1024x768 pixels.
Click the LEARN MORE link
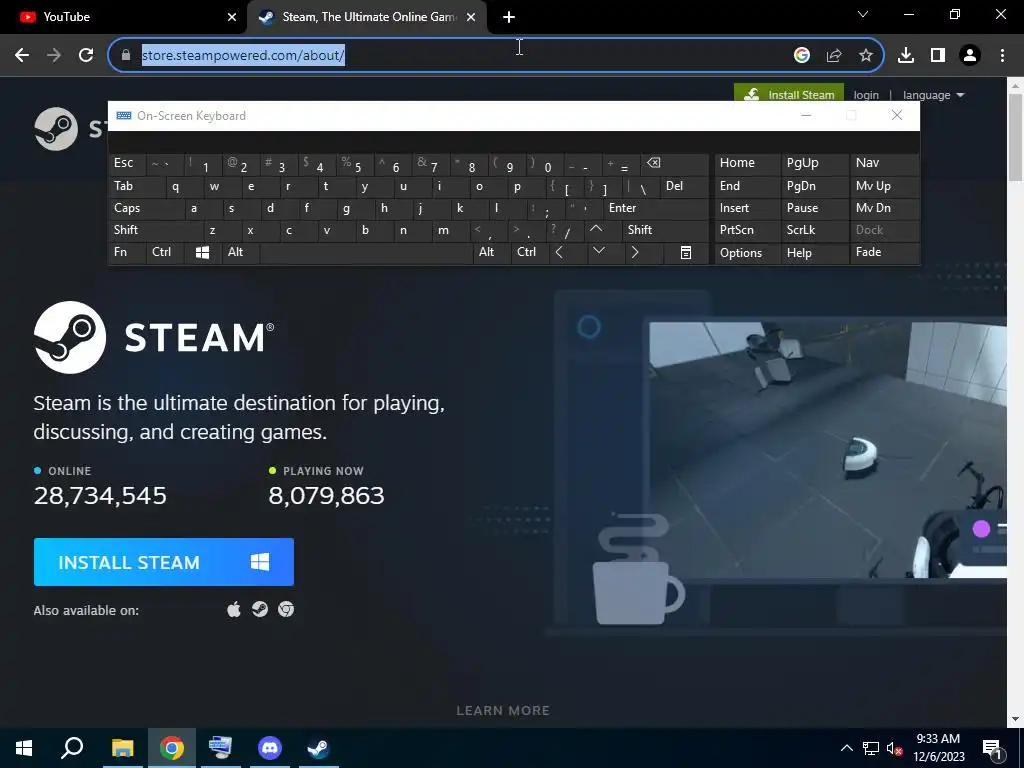(x=503, y=711)
